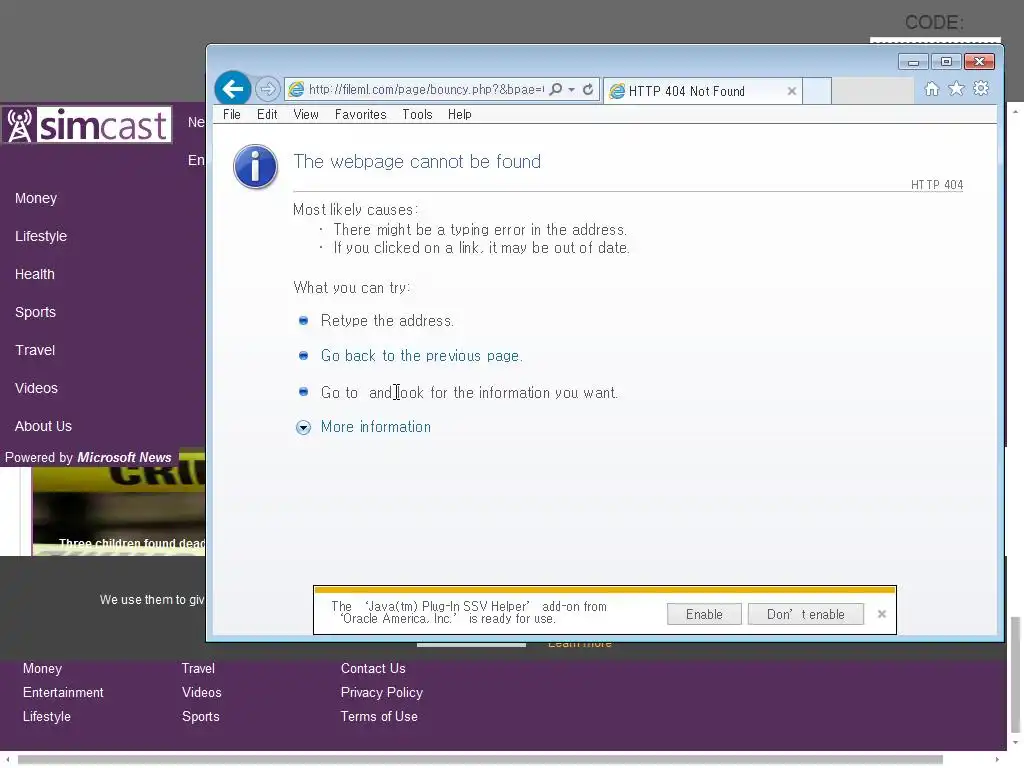This screenshot has height=768, width=1024.
Task: Click the background page horizontal scrollbar
Action: (480, 760)
